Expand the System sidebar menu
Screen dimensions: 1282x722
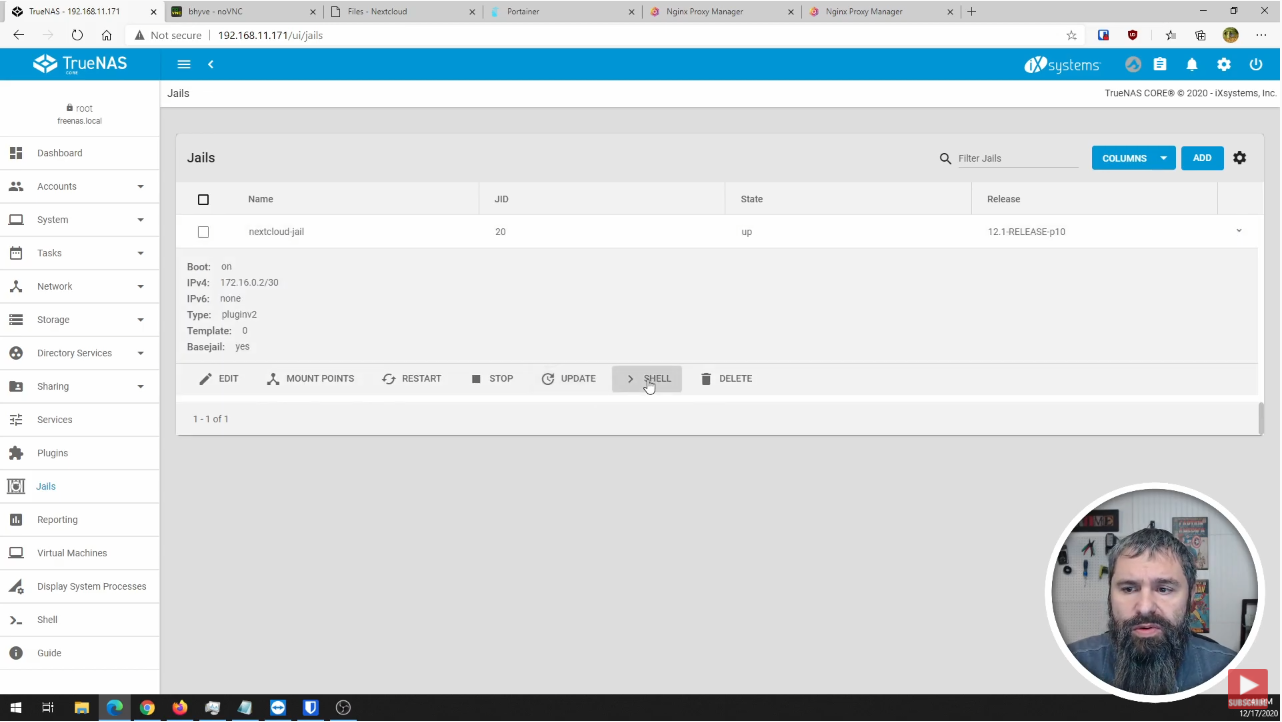80,220
